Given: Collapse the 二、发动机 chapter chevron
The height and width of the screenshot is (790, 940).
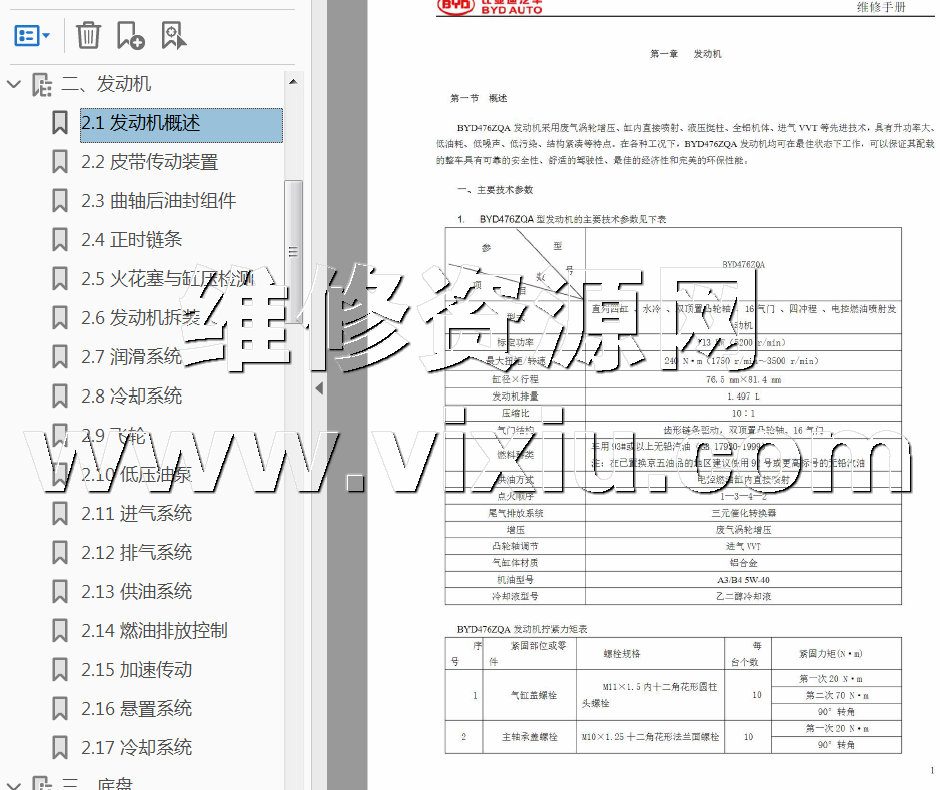Looking at the screenshot, I should tap(14, 85).
